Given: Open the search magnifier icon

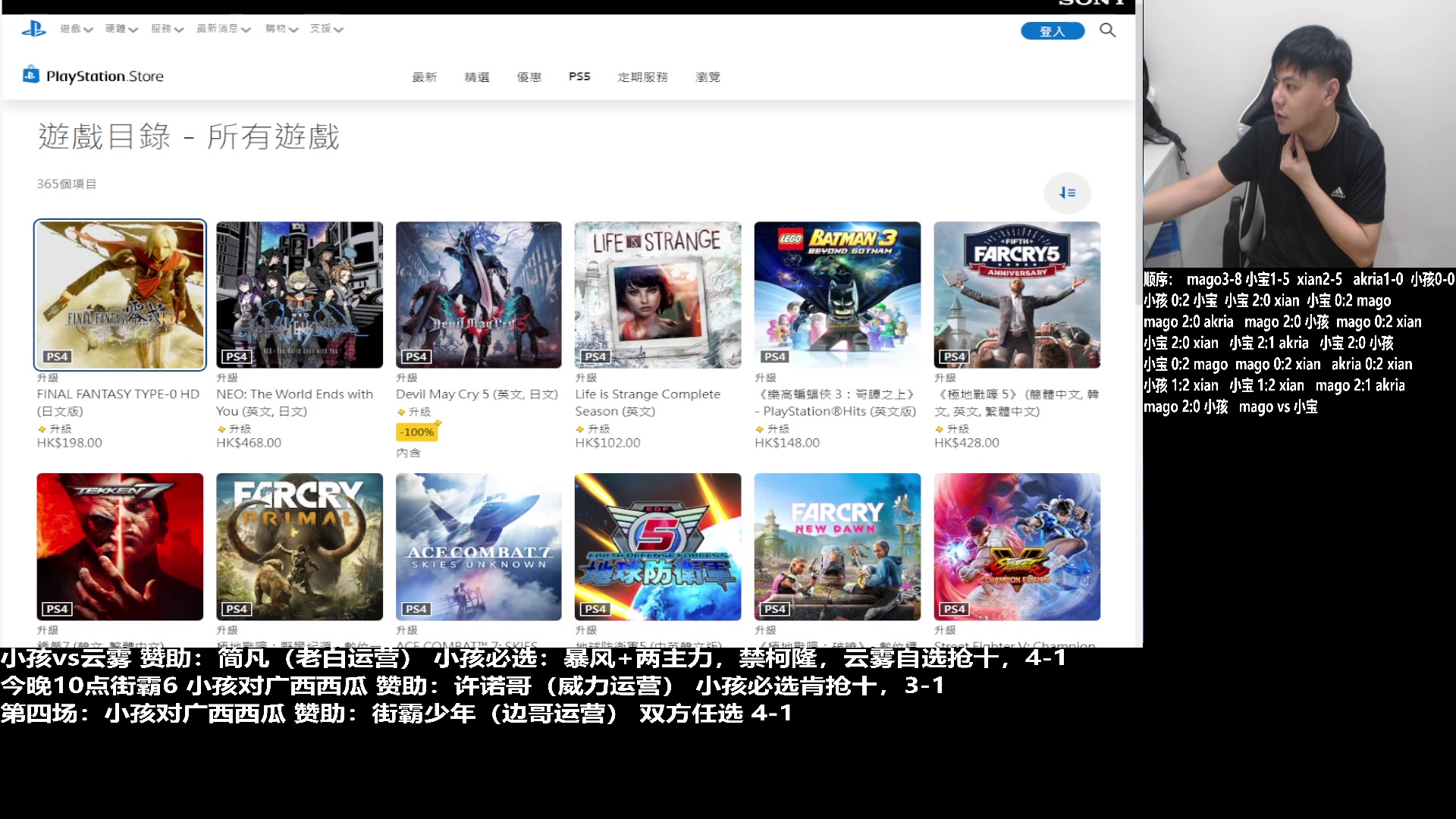Looking at the screenshot, I should click(x=1107, y=30).
